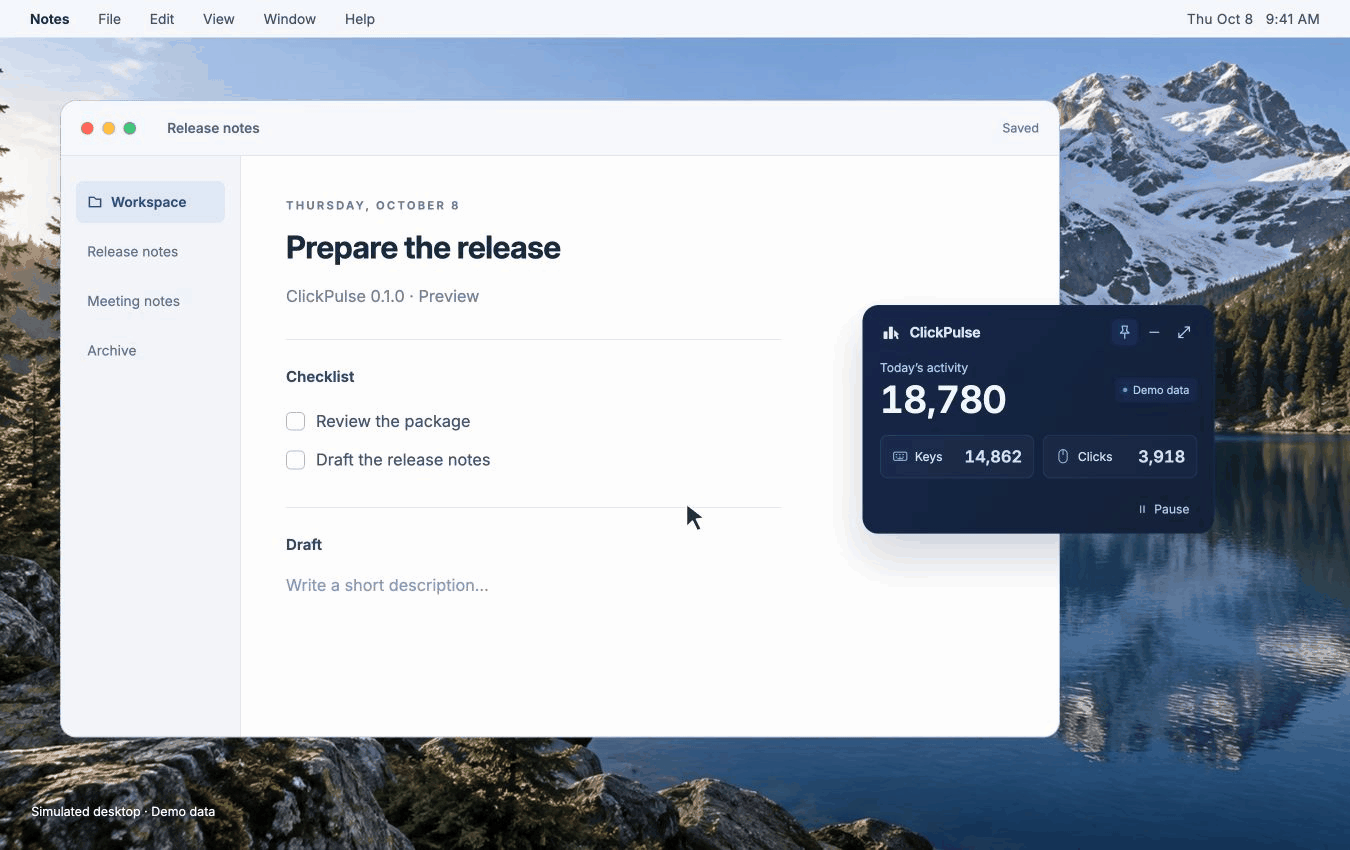Click the Today's activity label
Screen dimensions: 1350x850
point(924,368)
